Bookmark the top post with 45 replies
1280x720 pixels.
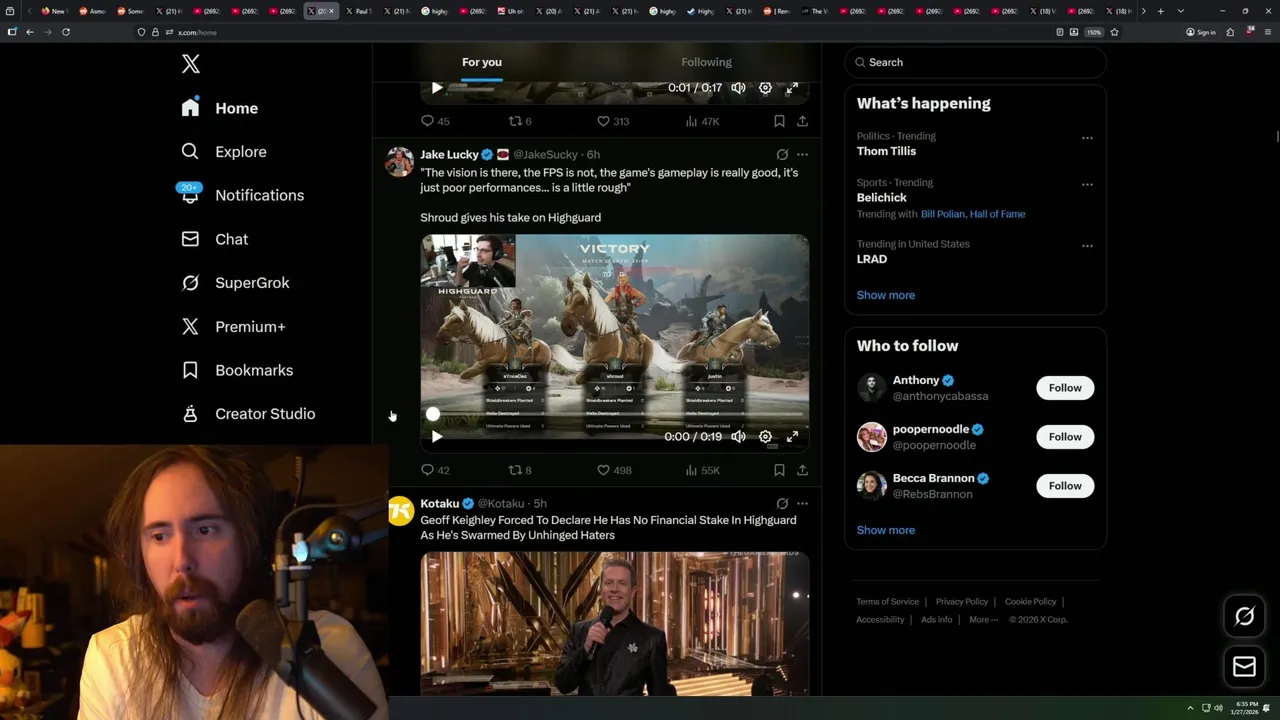(779, 121)
